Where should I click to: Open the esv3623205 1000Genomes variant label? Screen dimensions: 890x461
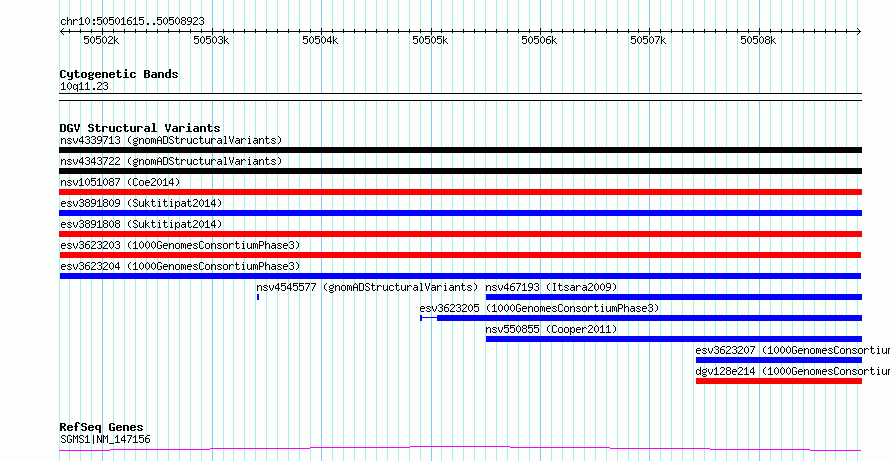coord(539,308)
